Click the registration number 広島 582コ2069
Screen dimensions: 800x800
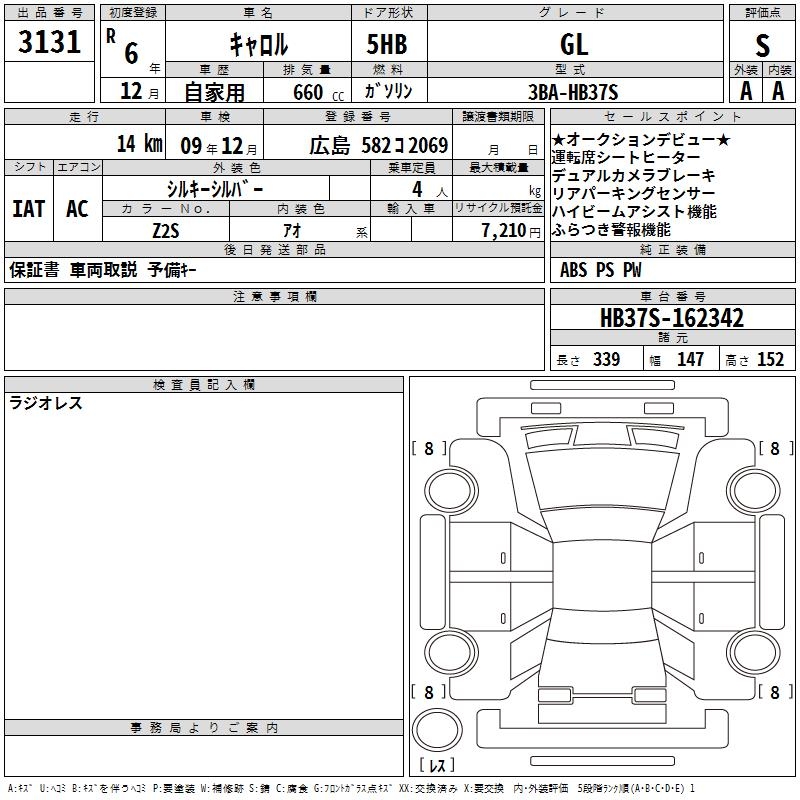pyautogui.click(x=379, y=146)
